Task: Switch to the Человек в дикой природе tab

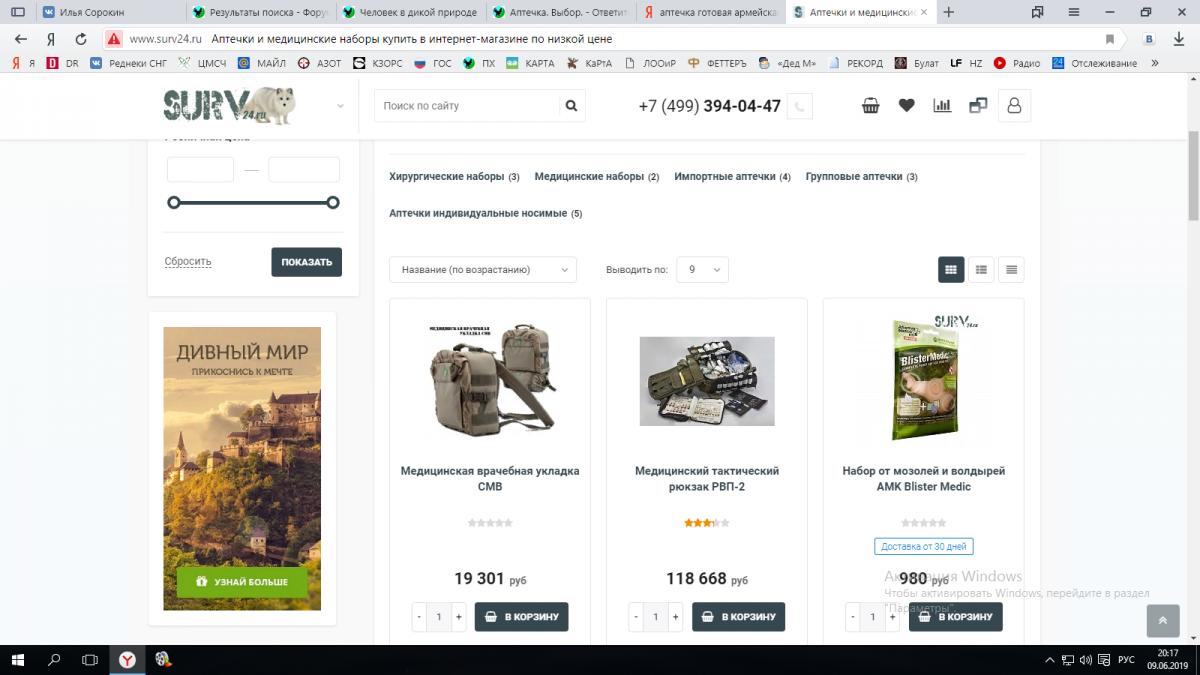Action: click(x=410, y=12)
